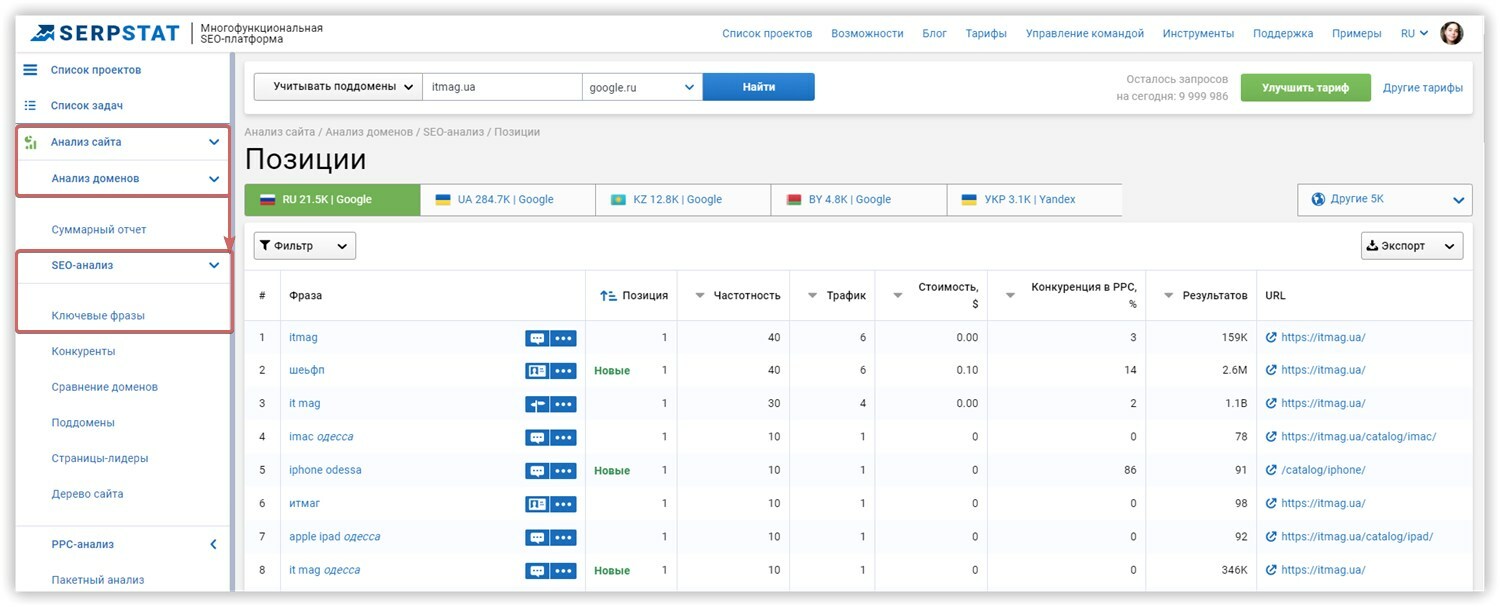Open the RU language dropdown
The image size is (1500, 607).
click(x=1414, y=34)
